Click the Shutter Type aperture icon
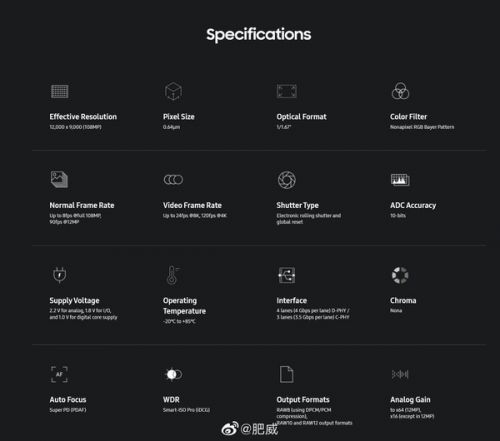 (287, 180)
